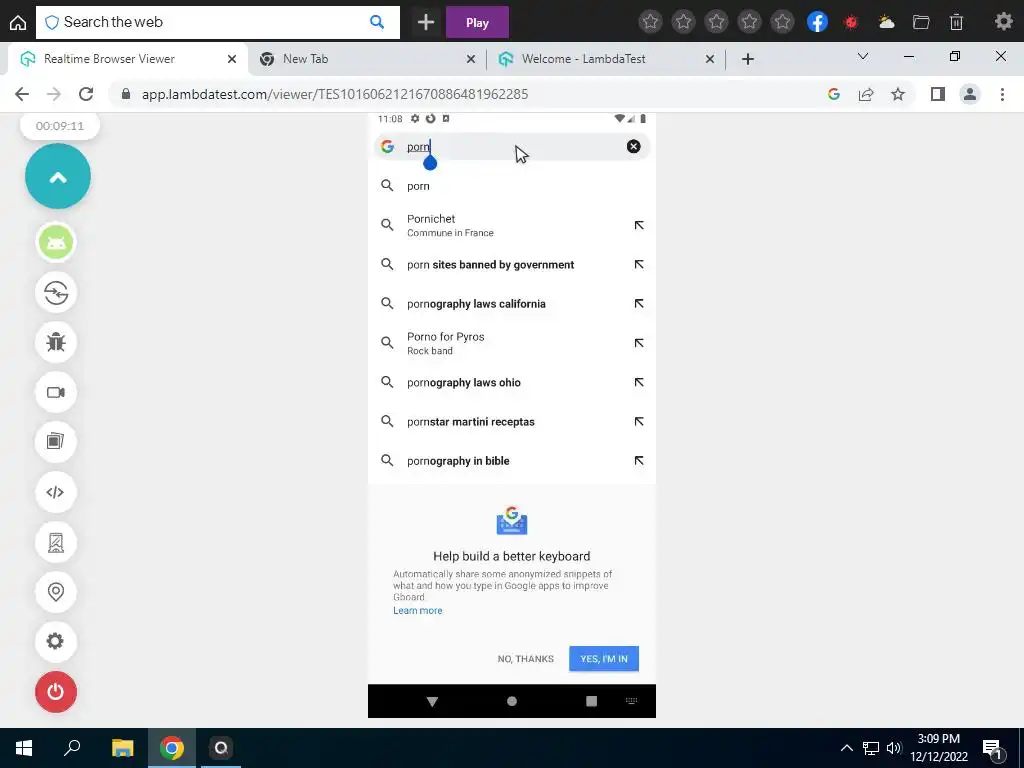
Task: Select the 'porn' search suggestion row
Action: pos(512,186)
